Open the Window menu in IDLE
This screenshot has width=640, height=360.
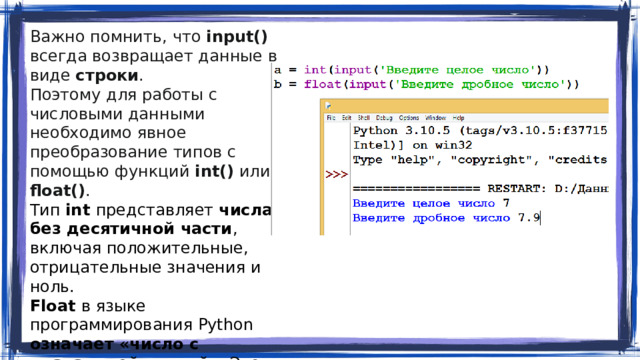436,118
